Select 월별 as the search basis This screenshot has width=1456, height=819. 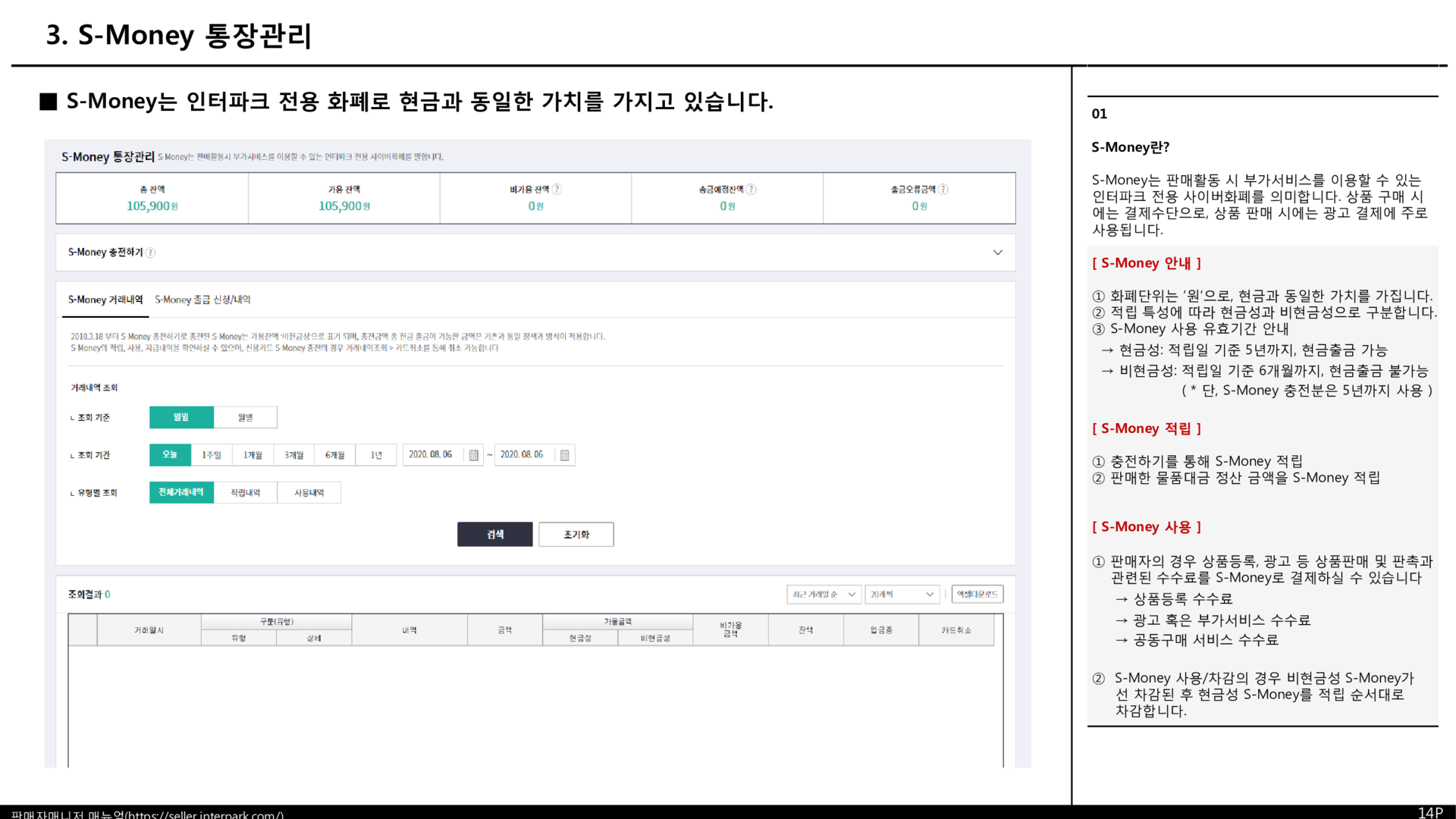coord(246,417)
